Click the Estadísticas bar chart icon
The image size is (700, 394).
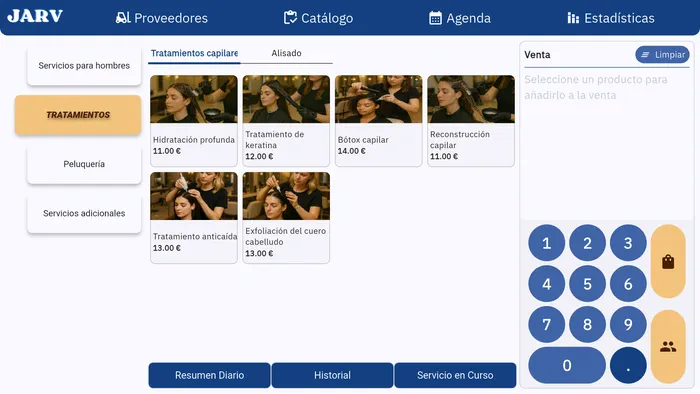(573, 18)
